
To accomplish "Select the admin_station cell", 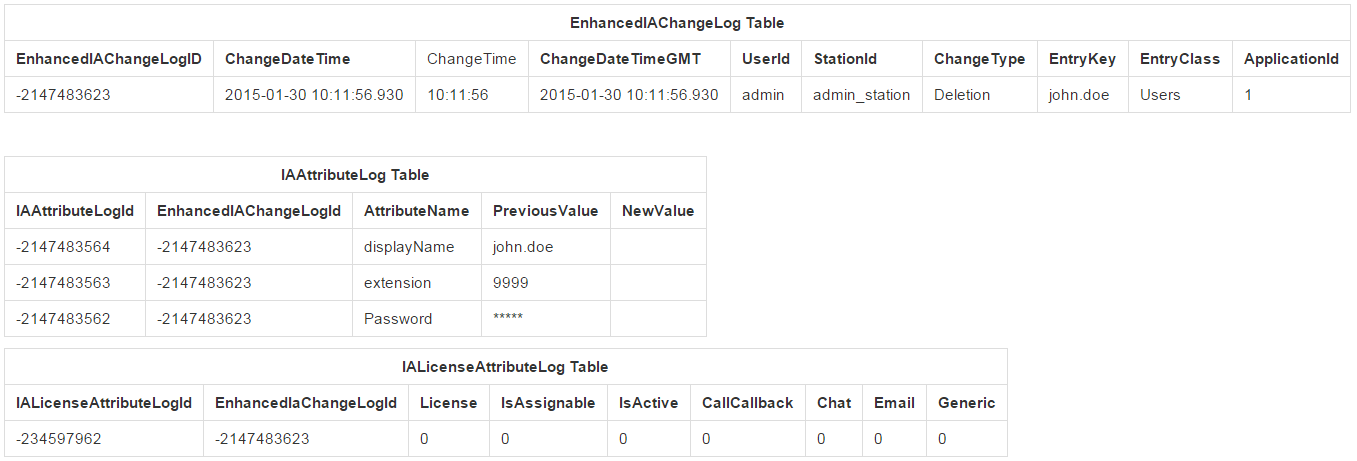I will pyautogui.click(x=861, y=95).
